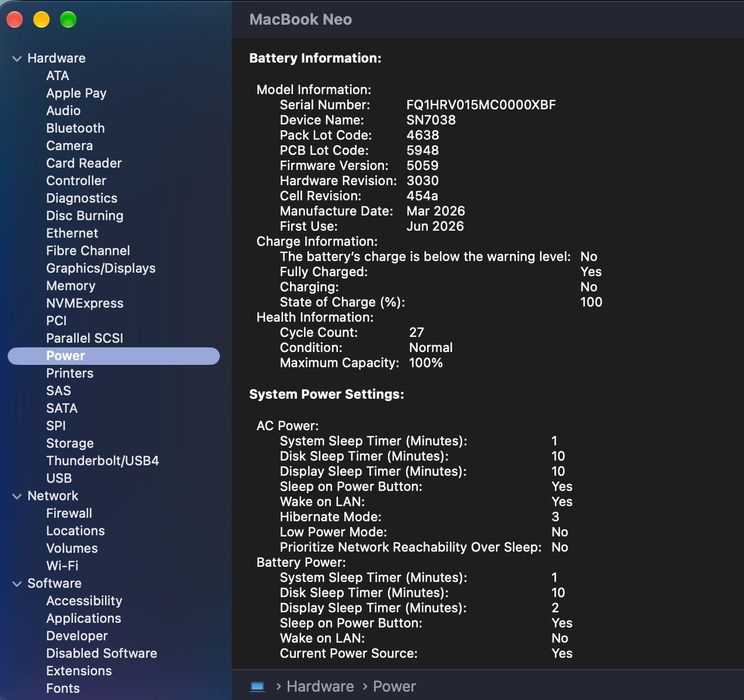The height and width of the screenshot is (700, 744).
Task: Click the Pack Lot Code value 4638
Action: [423, 135]
